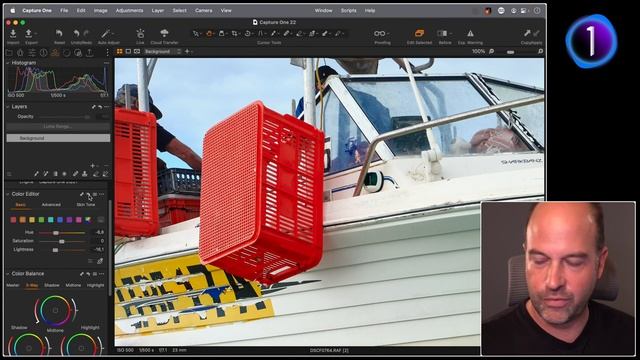Add new layer with plus button
The height and width of the screenshot is (360, 640).
93,166
